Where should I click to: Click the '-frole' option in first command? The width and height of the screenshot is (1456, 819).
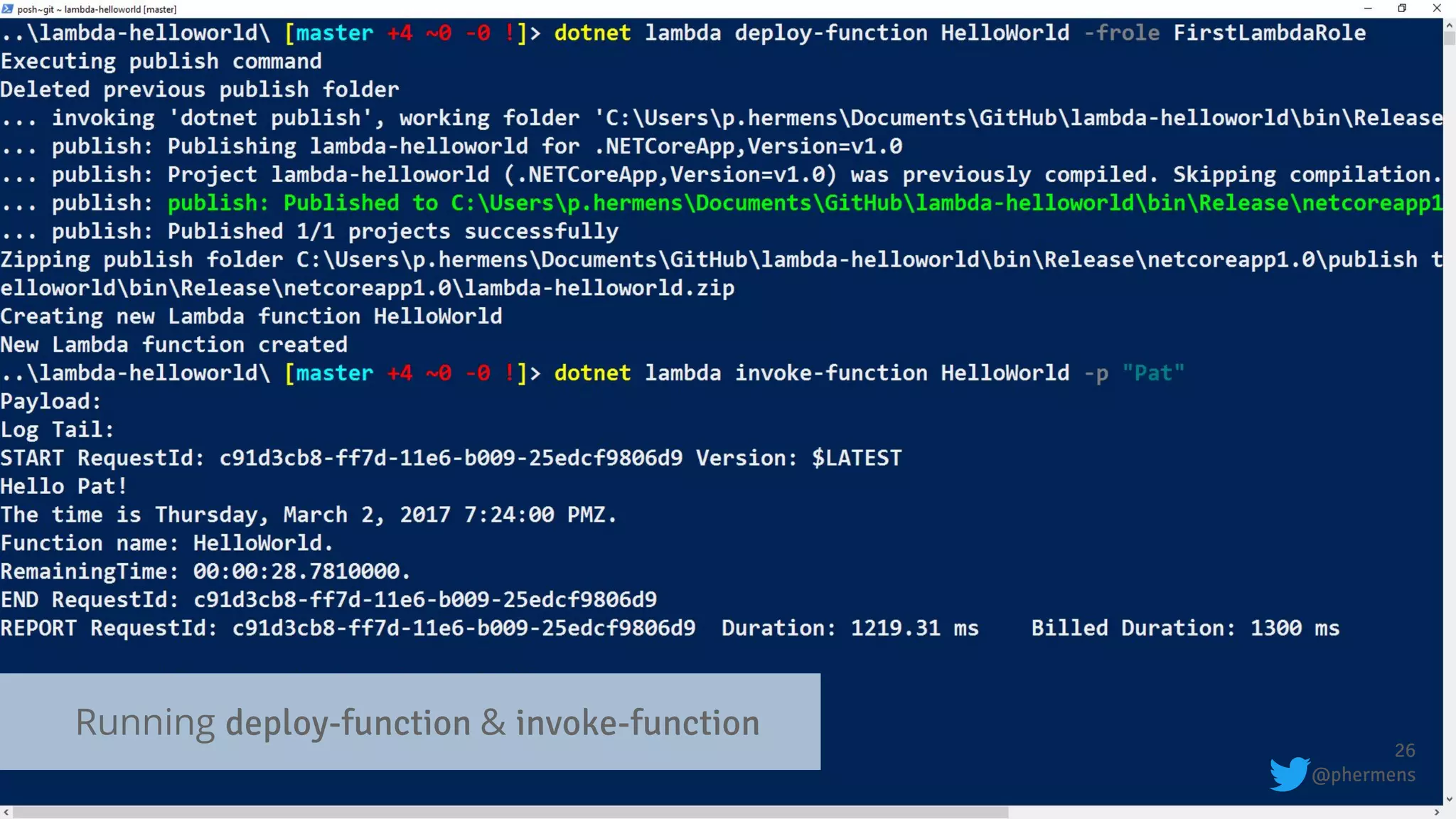coord(1121,33)
